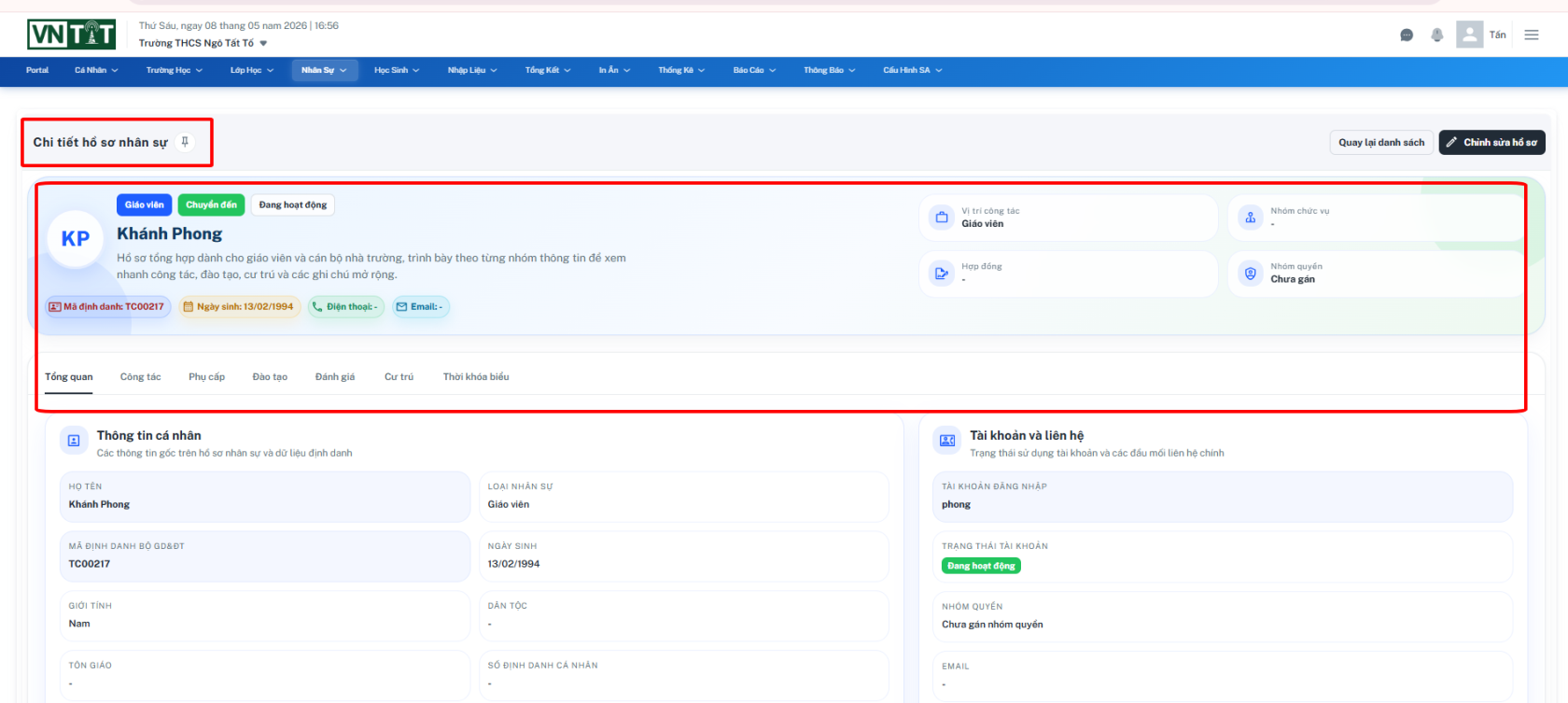Click the Hợp đồng contract icon

tap(942, 274)
